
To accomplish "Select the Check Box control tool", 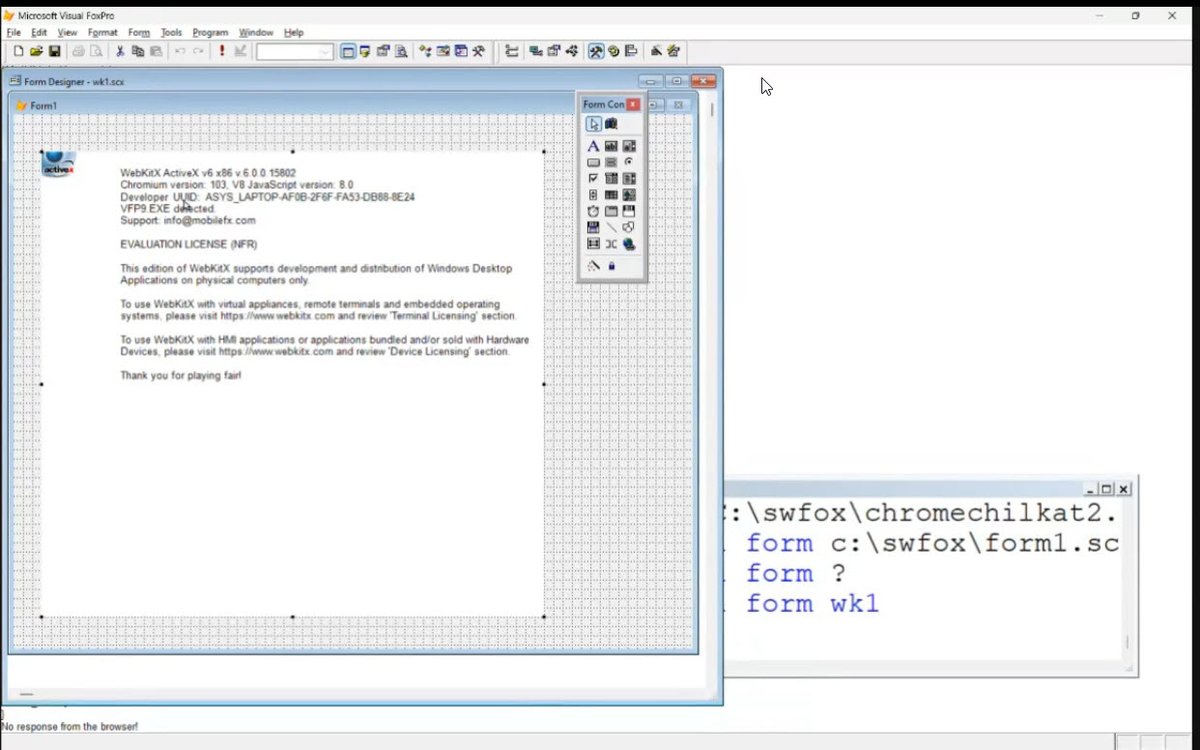I will tap(593, 178).
